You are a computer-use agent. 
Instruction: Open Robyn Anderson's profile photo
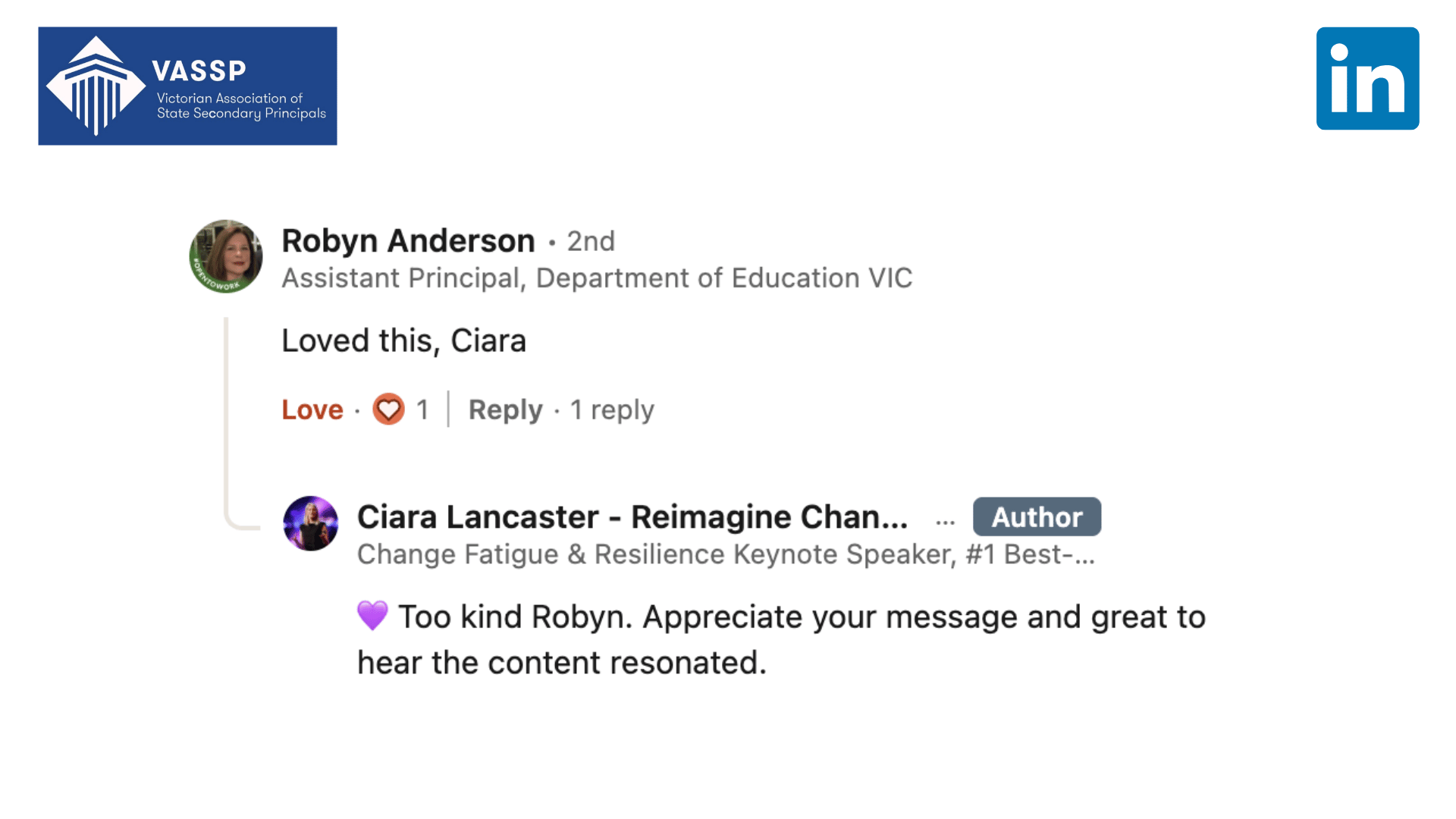(x=226, y=257)
